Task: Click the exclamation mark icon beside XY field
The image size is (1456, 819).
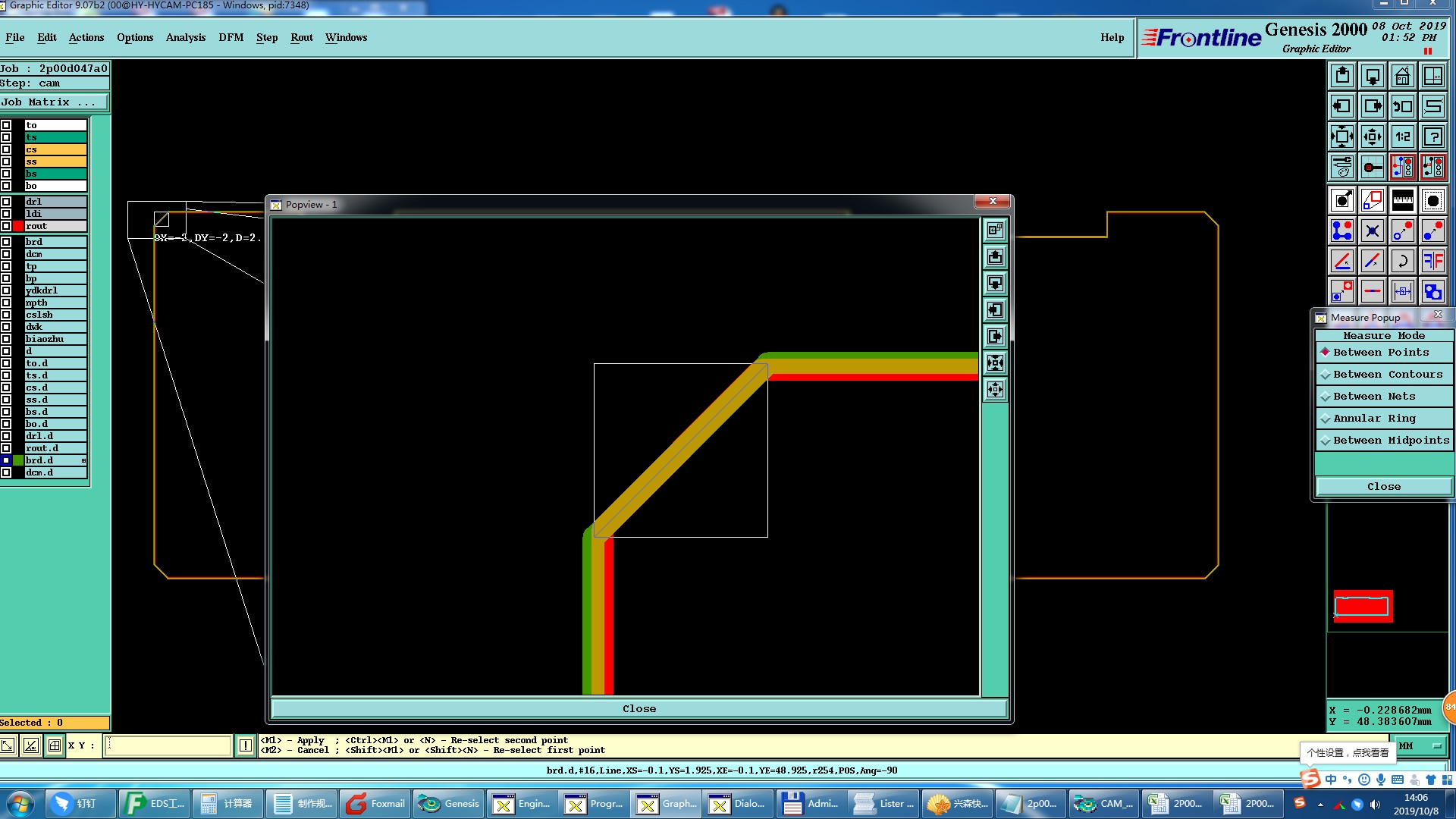Action: (246, 745)
